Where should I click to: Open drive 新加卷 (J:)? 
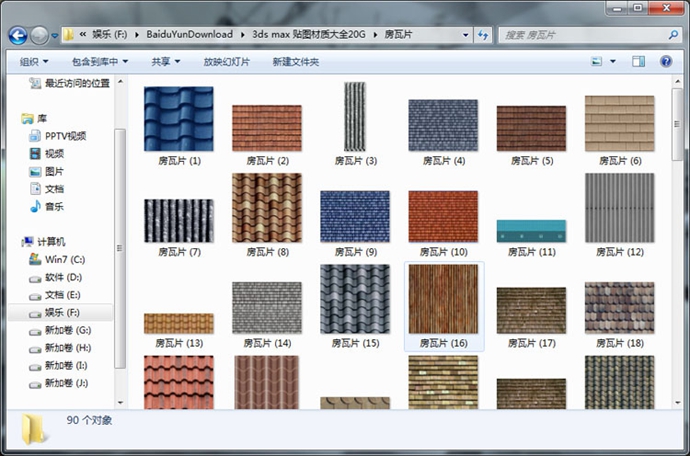[59, 383]
